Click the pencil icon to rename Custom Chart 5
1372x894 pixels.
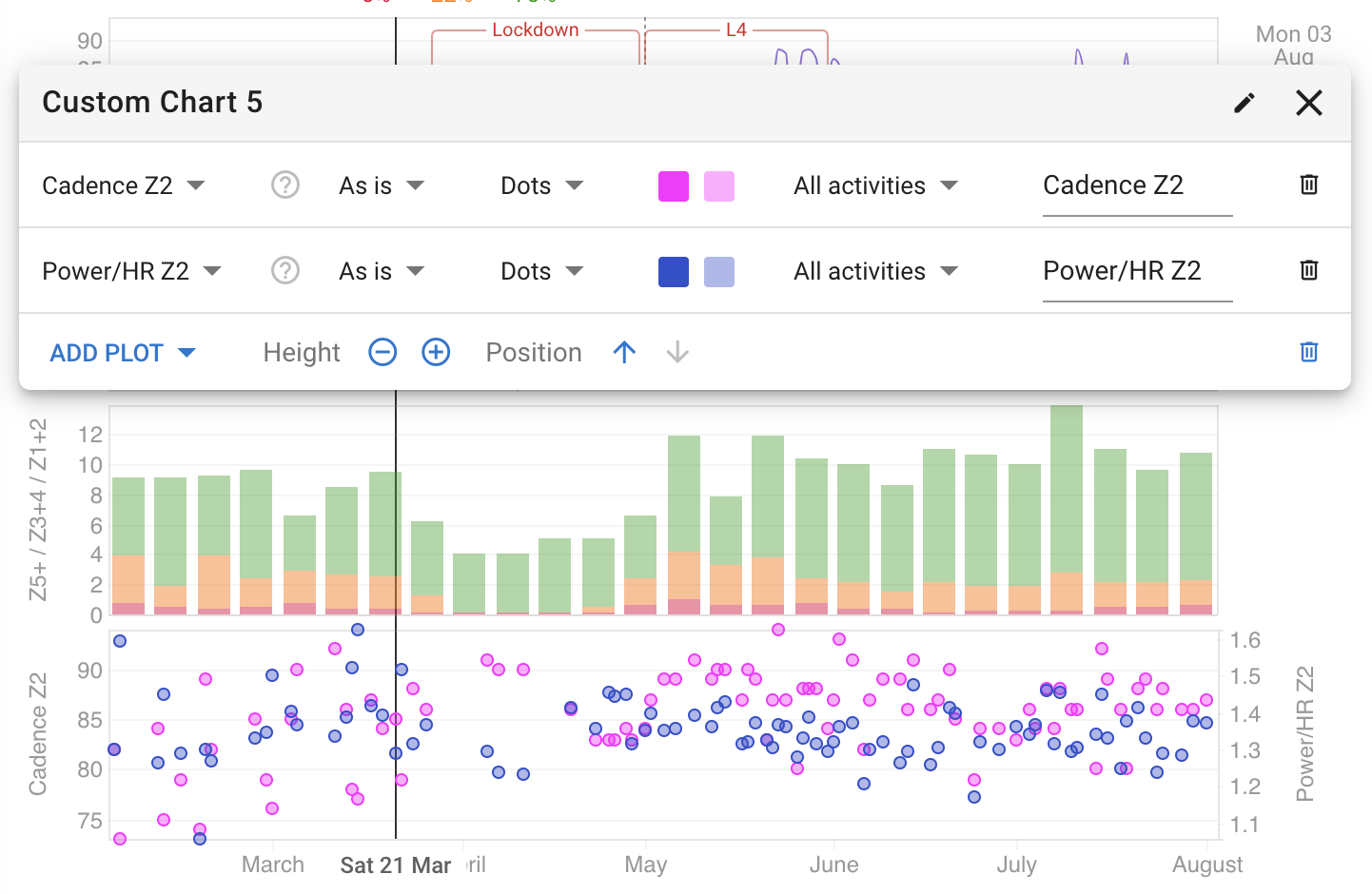point(1244,103)
